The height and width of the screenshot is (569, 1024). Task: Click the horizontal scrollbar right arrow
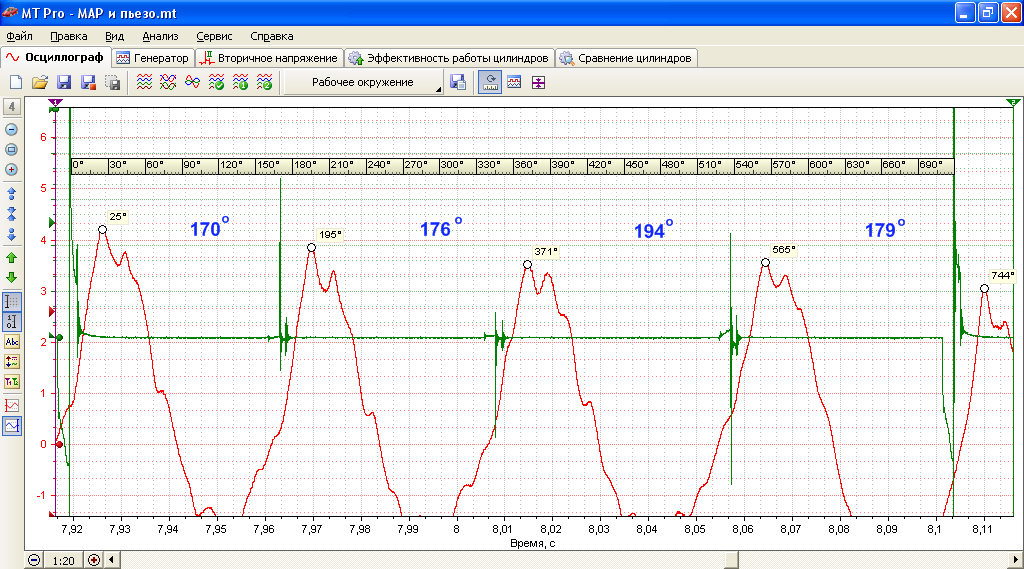(x=1016, y=561)
